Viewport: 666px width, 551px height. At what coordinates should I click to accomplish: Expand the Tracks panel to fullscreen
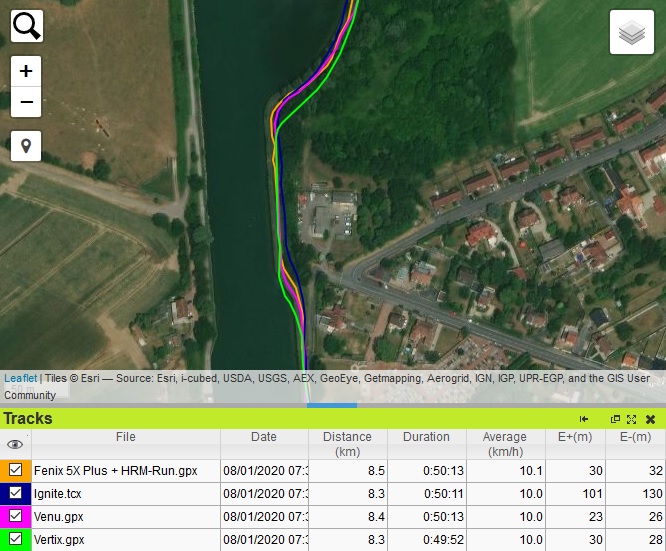[x=632, y=419]
